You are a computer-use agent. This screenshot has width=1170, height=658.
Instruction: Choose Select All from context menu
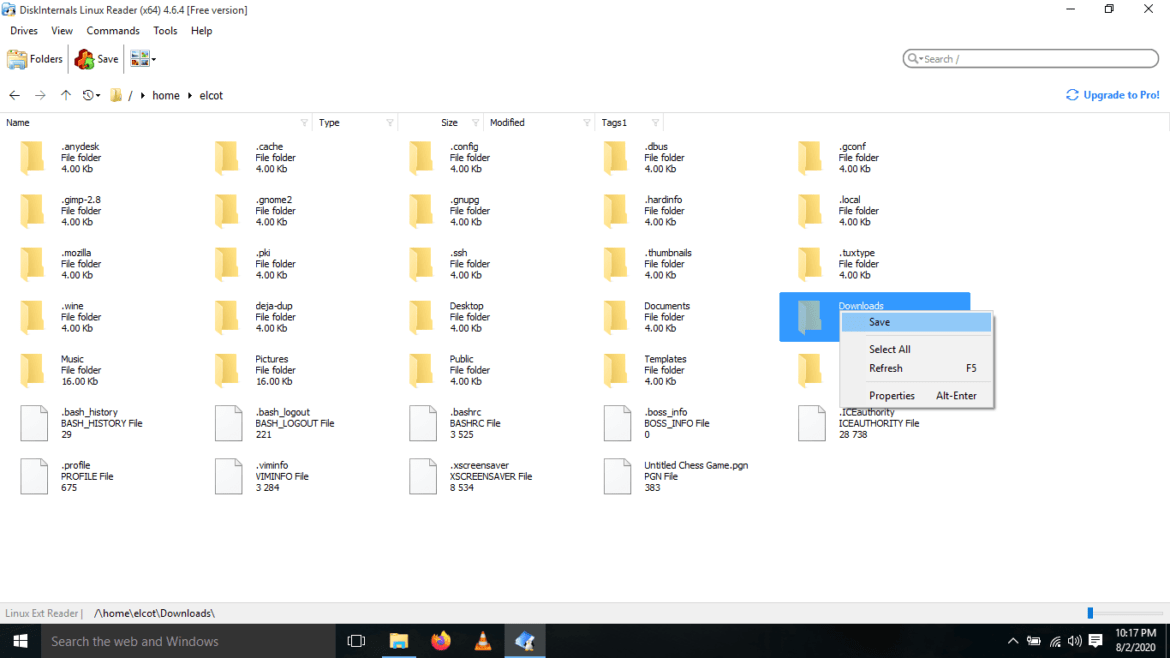[889, 349]
